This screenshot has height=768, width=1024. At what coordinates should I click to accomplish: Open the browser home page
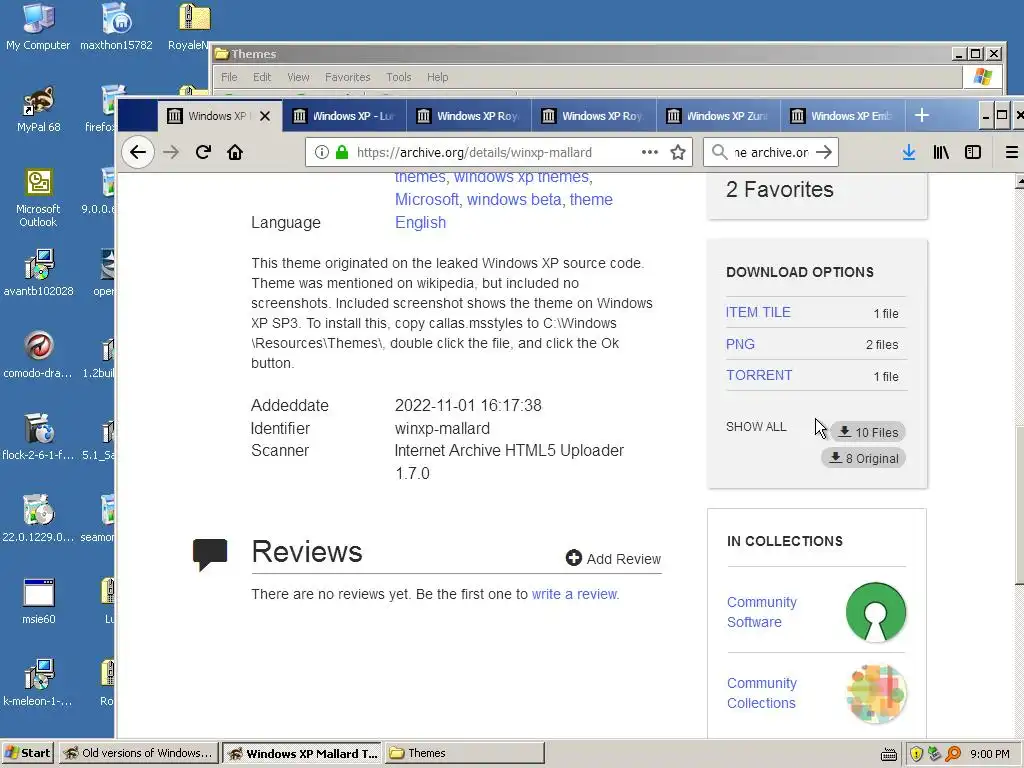(x=235, y=152)
